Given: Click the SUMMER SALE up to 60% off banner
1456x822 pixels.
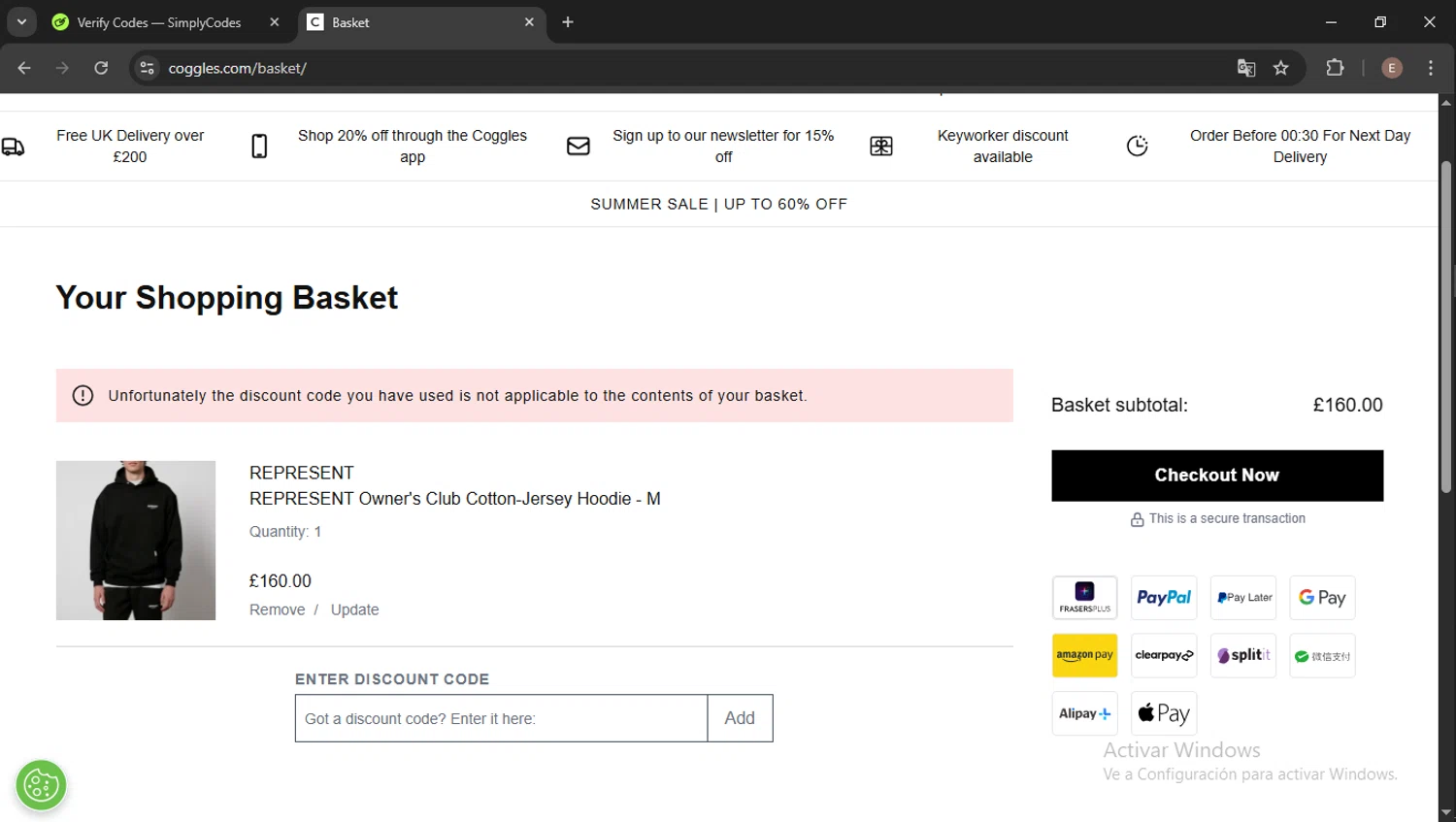Looking at the screenshot, I should coord(718,204).
